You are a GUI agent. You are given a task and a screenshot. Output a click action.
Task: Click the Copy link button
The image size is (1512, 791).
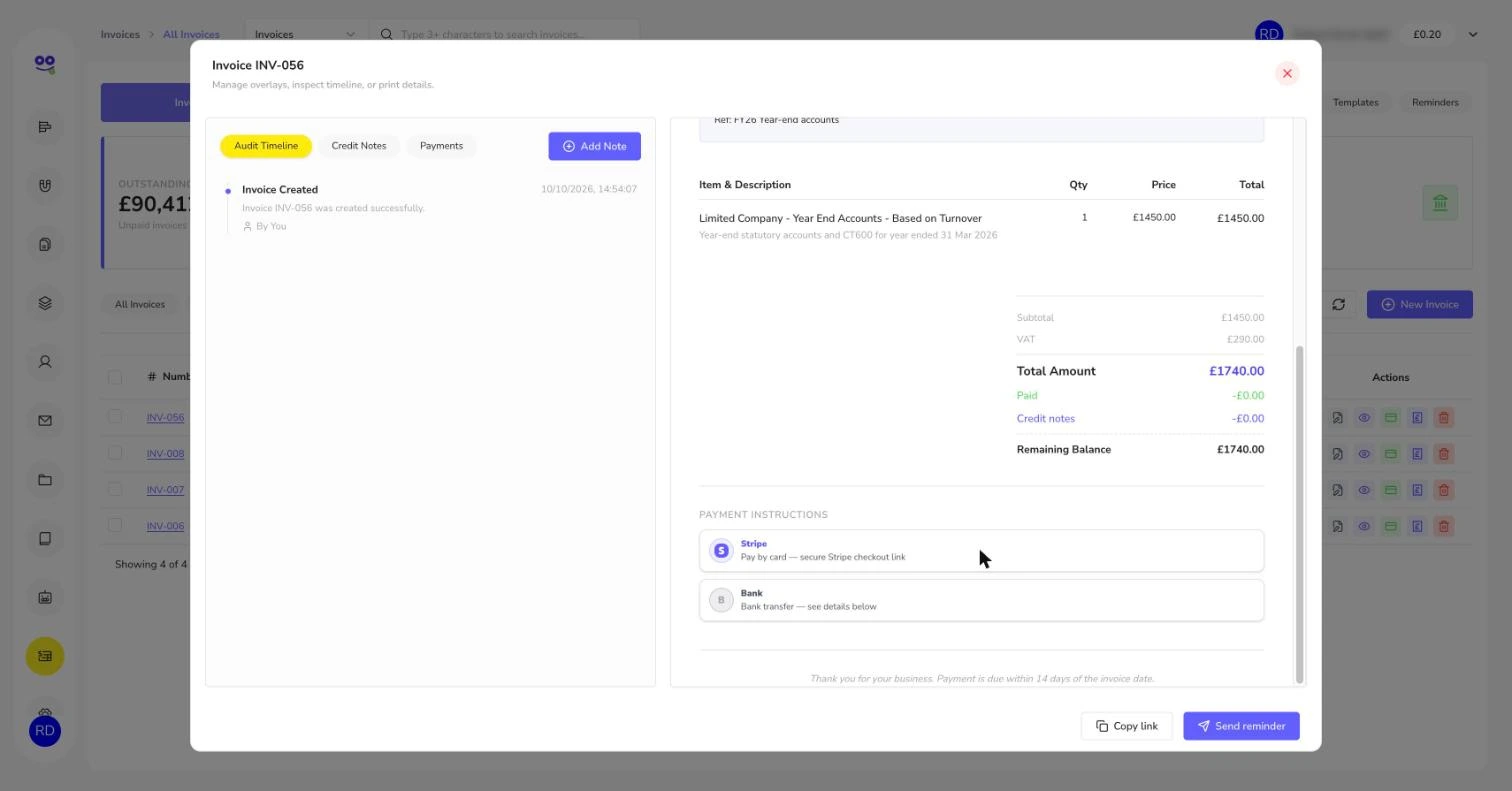[x=1127, y=726]
